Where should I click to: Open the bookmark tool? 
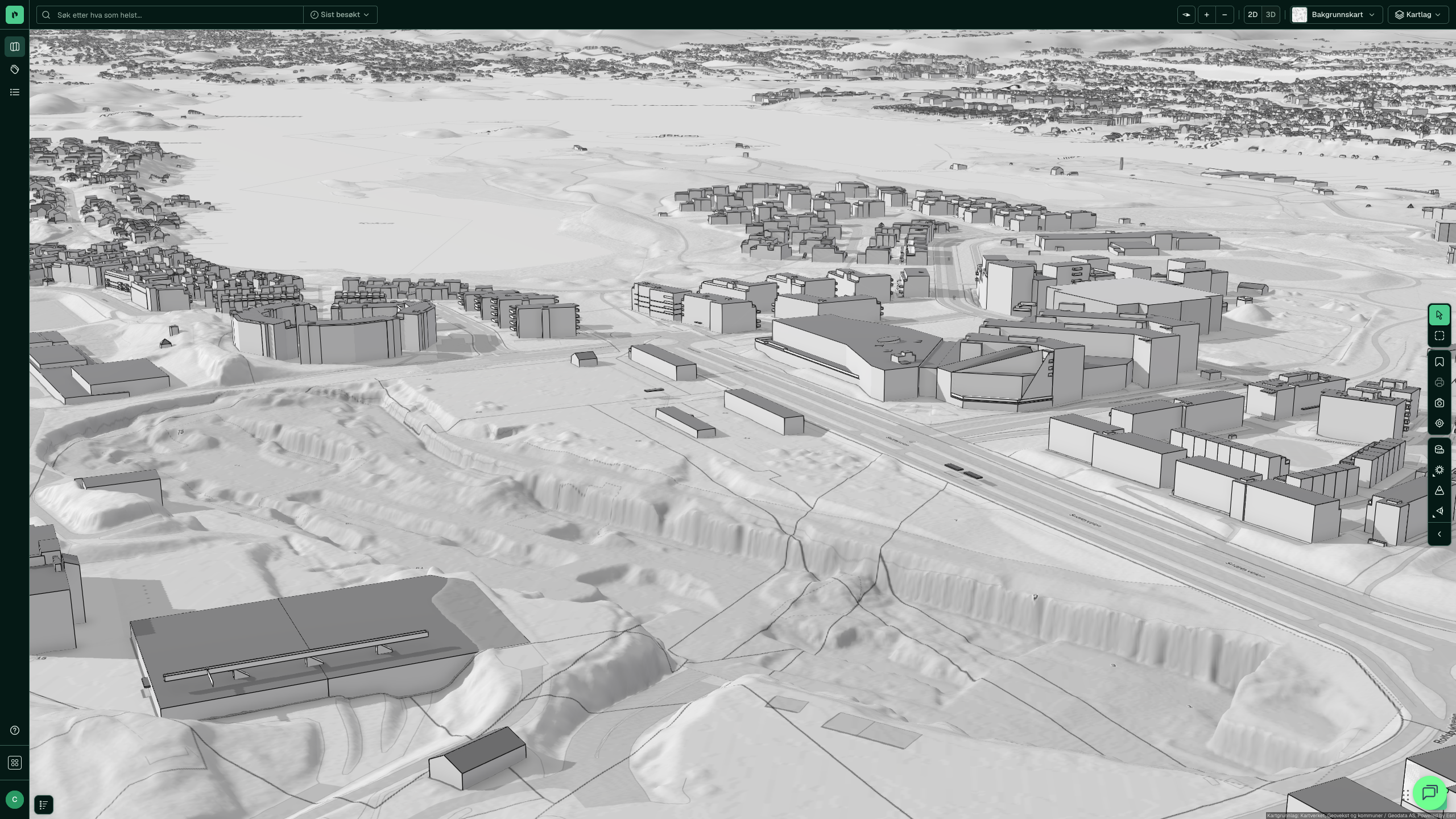coord(1440,362)
